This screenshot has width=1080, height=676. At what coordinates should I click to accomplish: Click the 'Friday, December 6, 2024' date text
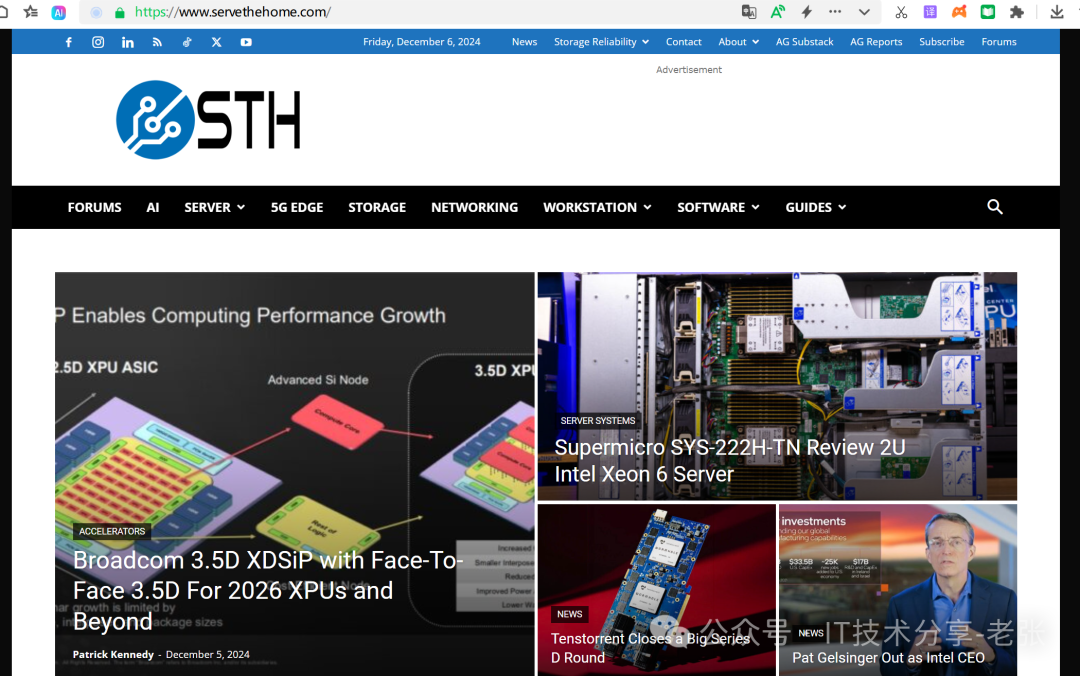tap(422, 42)
